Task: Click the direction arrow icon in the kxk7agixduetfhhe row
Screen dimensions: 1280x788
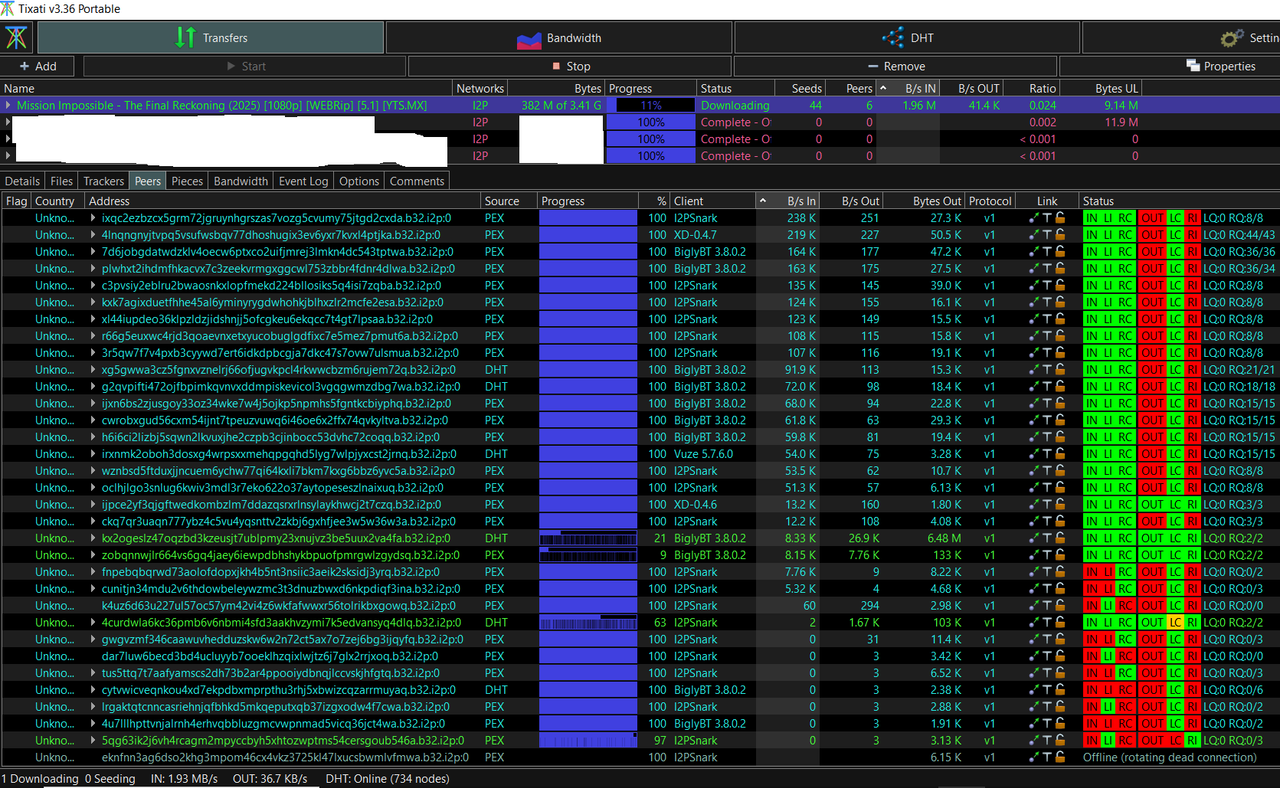Action: click(1034, 302)
